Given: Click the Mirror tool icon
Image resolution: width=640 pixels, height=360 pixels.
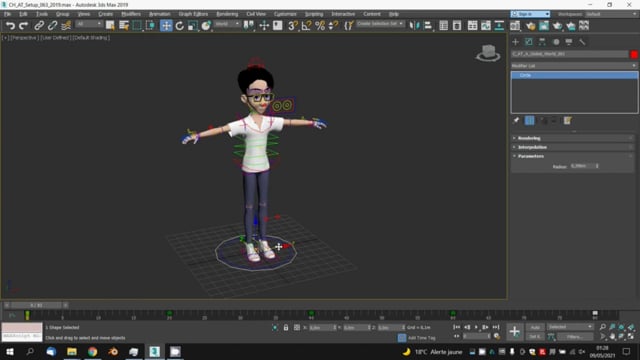Looking at the screenshot, I should pyautogui.click(x=414, y=26).
